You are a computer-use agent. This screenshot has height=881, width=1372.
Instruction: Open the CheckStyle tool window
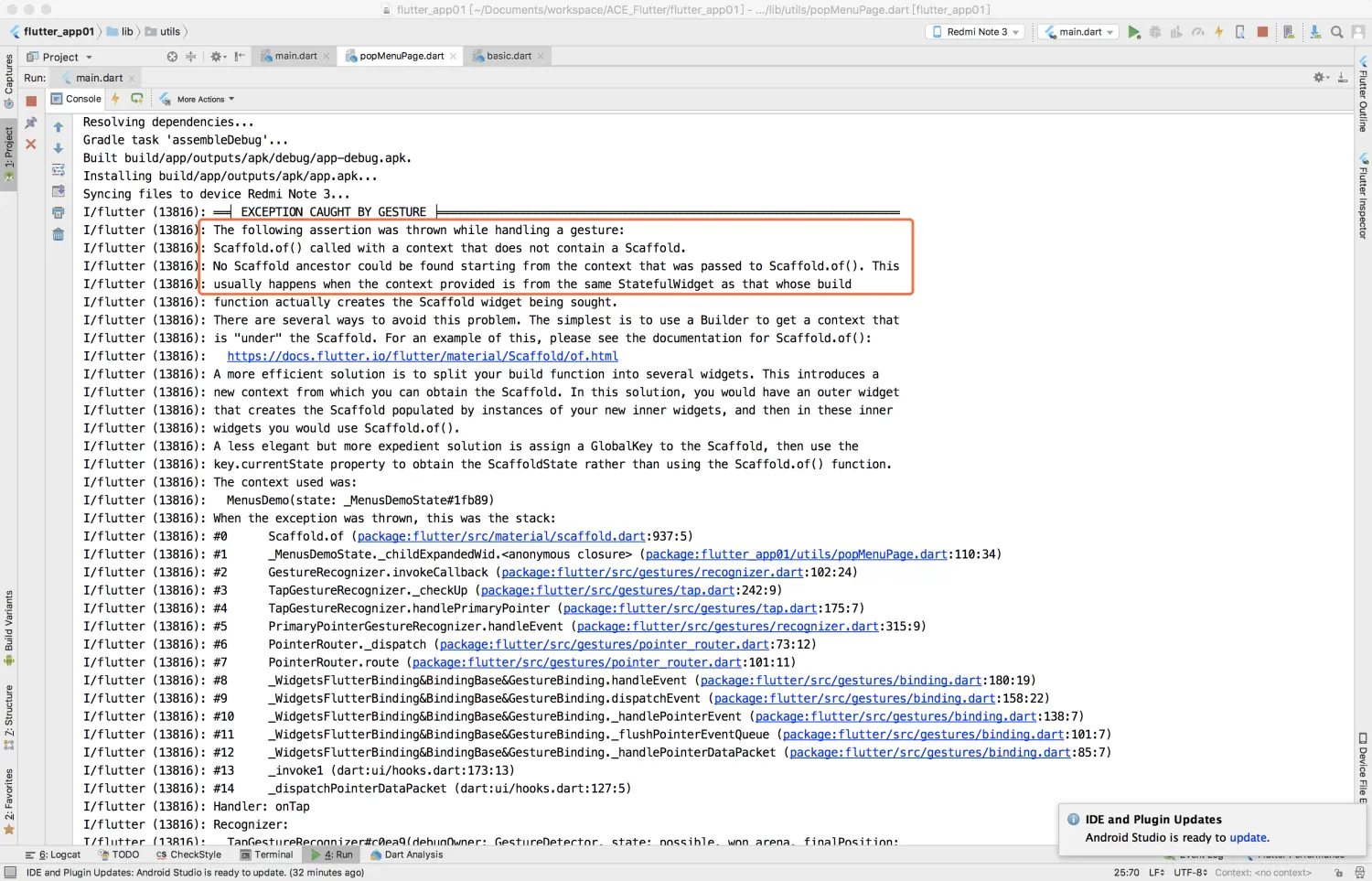[x=188, y=854]
